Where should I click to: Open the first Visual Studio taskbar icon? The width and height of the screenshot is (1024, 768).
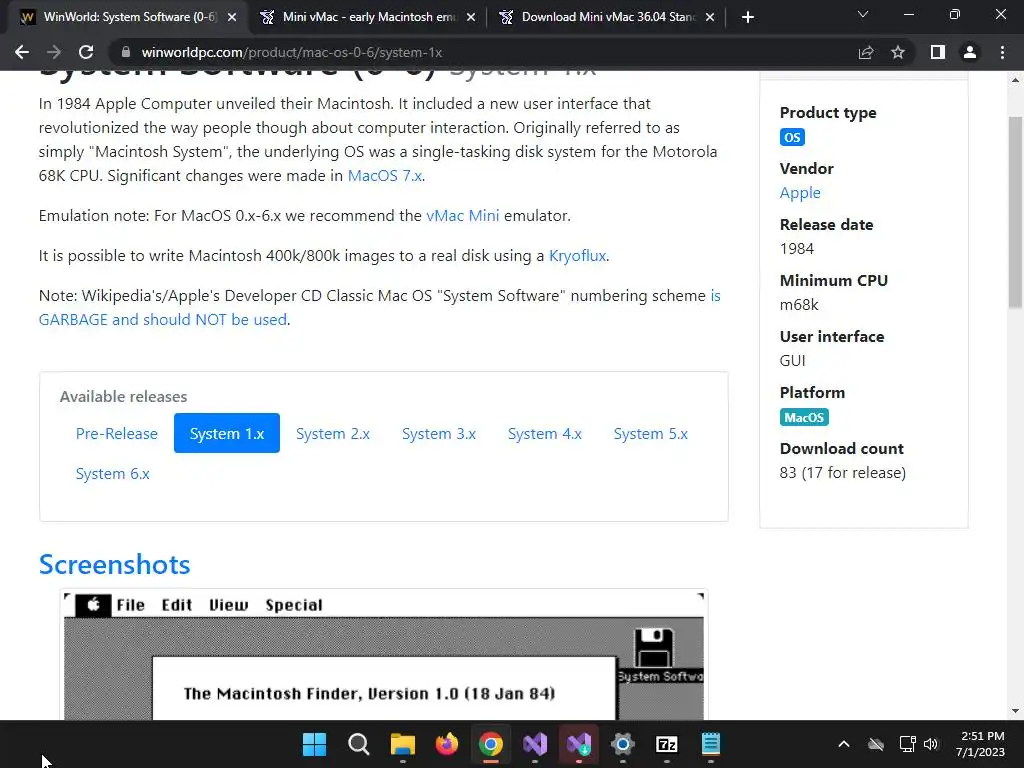(535, 744)
